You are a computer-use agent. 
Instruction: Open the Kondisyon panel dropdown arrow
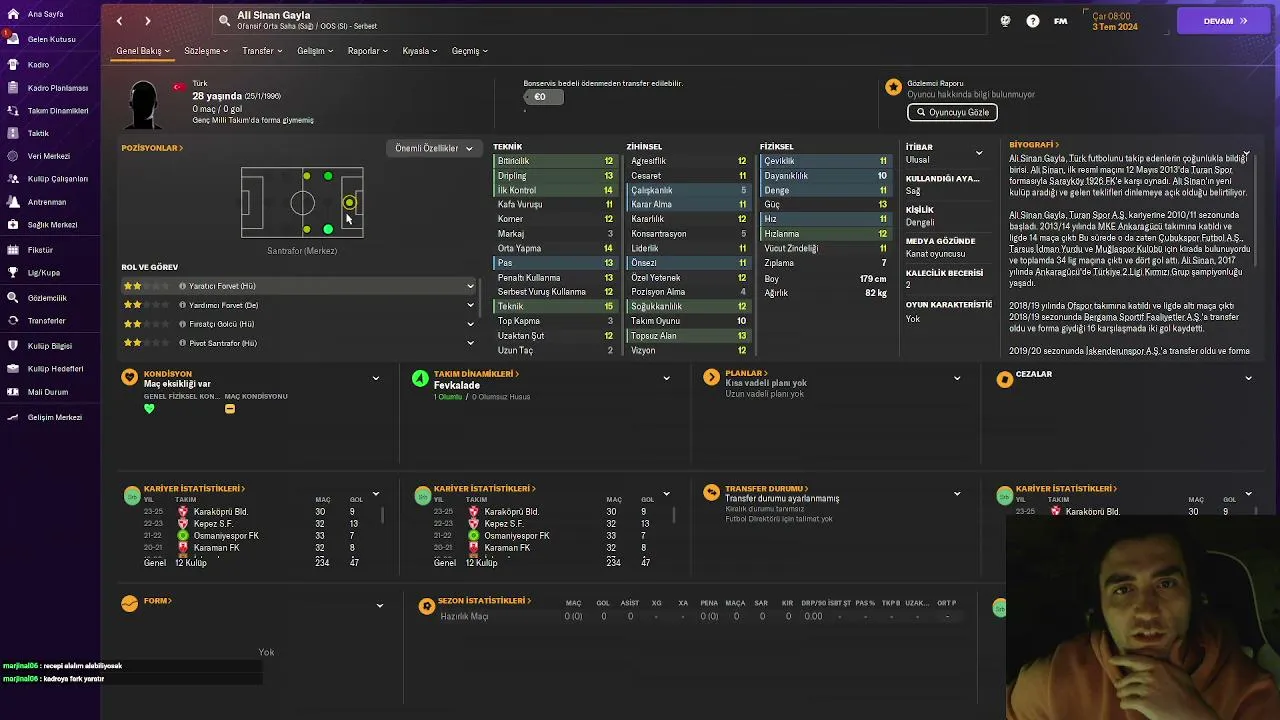pyautogui.click(x=376, y=378)
